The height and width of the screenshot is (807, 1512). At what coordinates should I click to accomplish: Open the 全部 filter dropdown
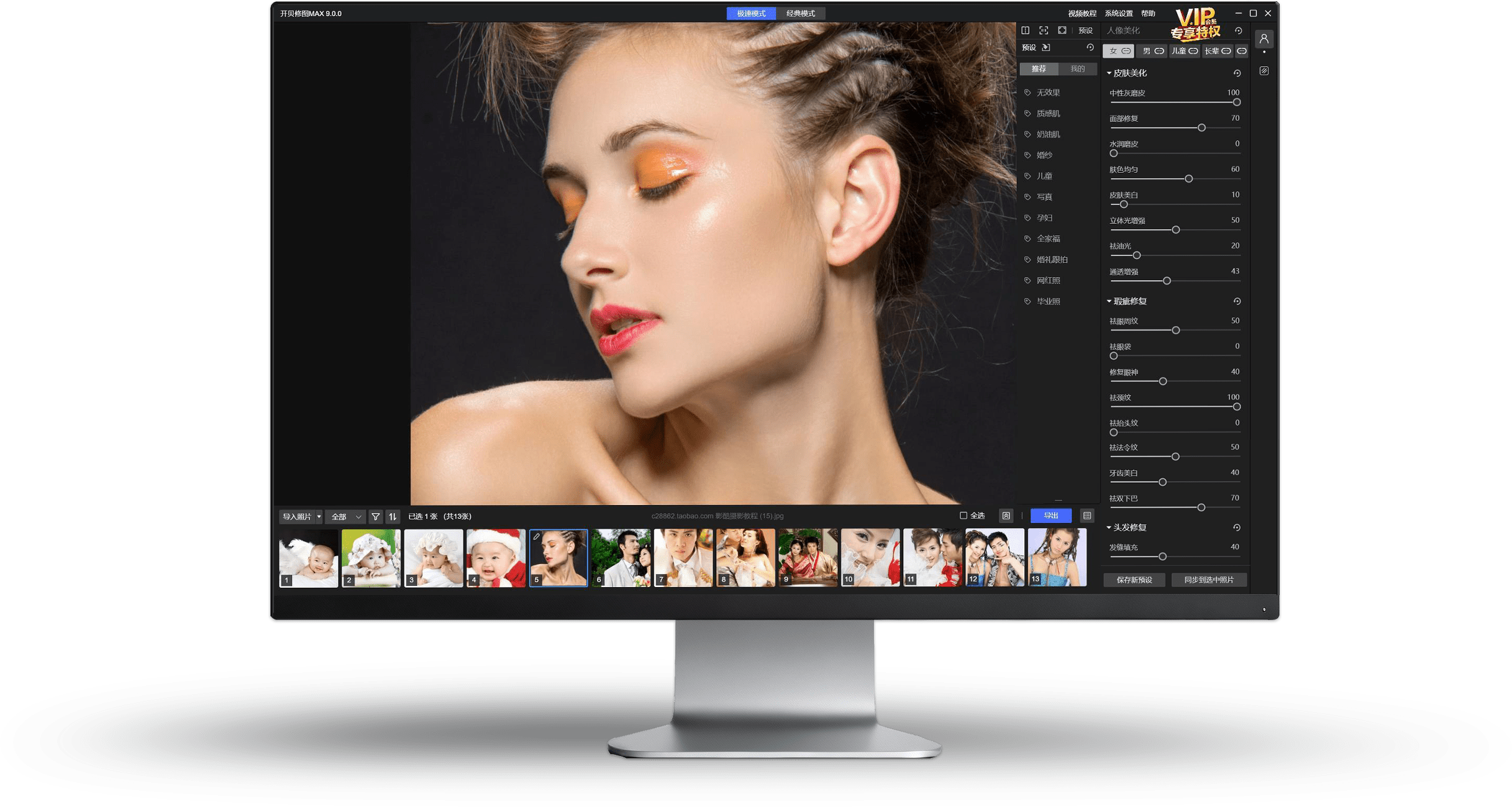click(x=345, y=516)
